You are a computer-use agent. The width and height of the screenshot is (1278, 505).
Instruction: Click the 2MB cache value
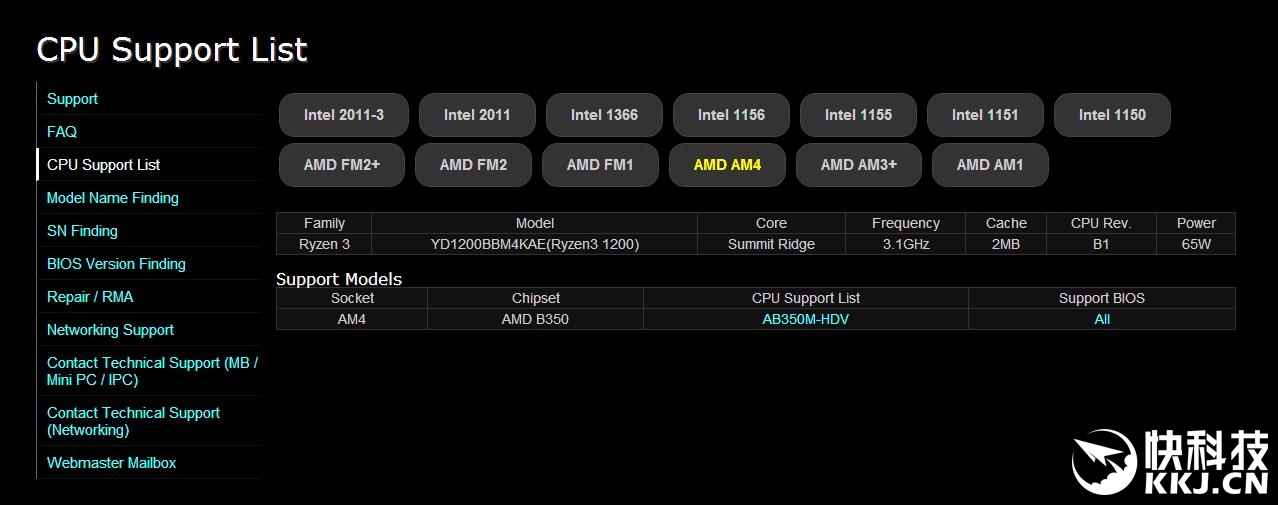click(1006, 244)
